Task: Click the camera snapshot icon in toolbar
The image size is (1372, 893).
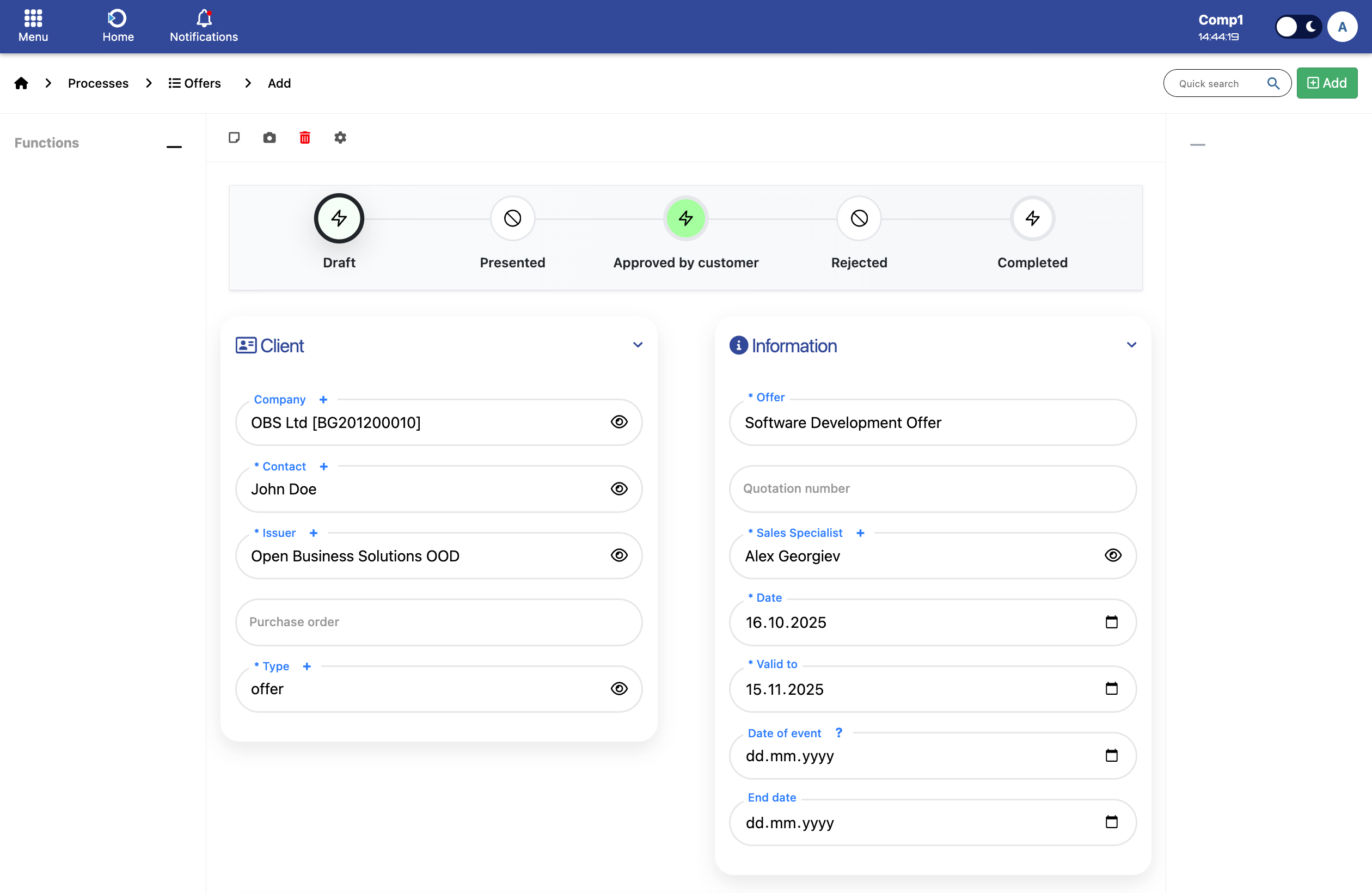Action: tap(269, 138)
